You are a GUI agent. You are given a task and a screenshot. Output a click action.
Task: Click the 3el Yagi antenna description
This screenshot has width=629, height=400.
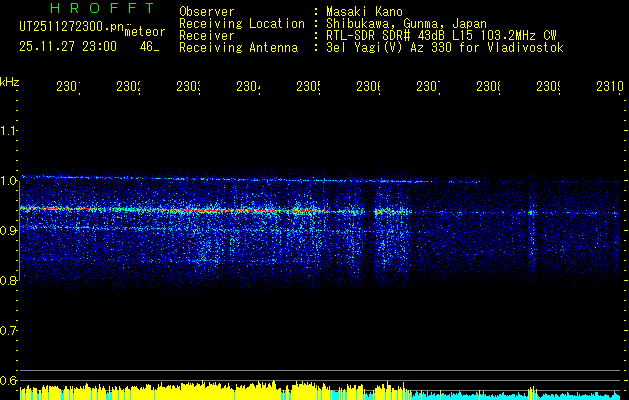point(445,48)
